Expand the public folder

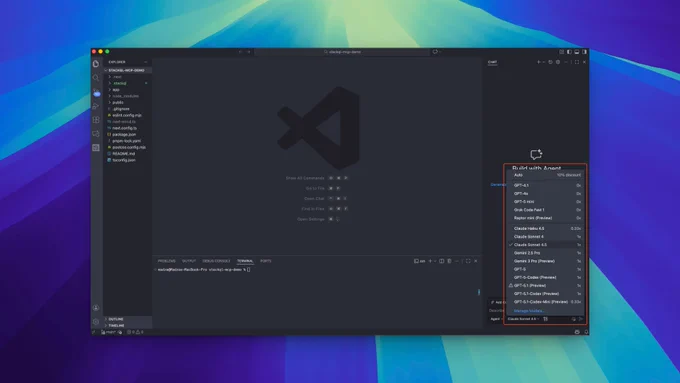click(x=128, y=102)
